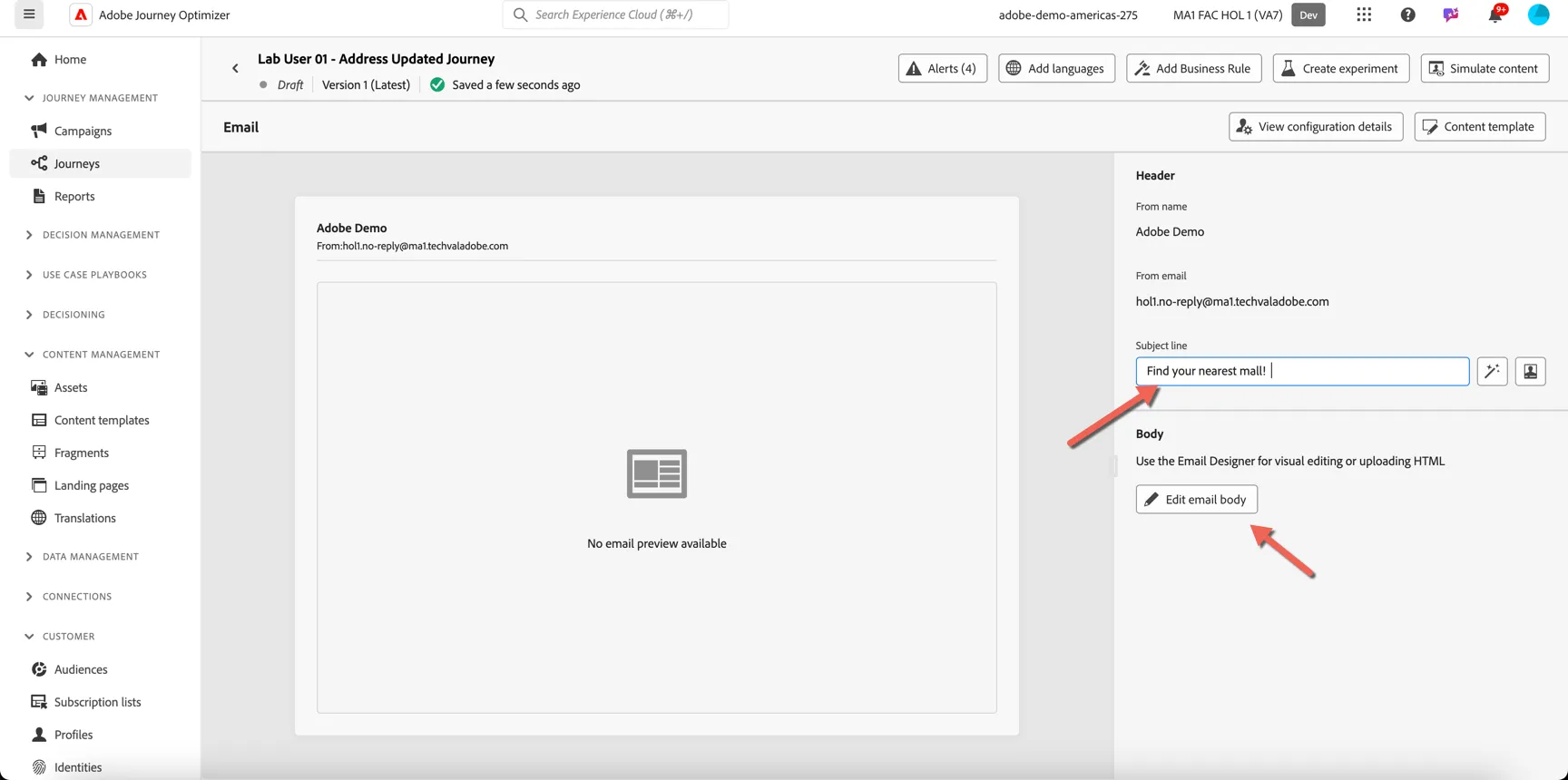Open the app switcher grid icon

click(x=1364, y=15)
